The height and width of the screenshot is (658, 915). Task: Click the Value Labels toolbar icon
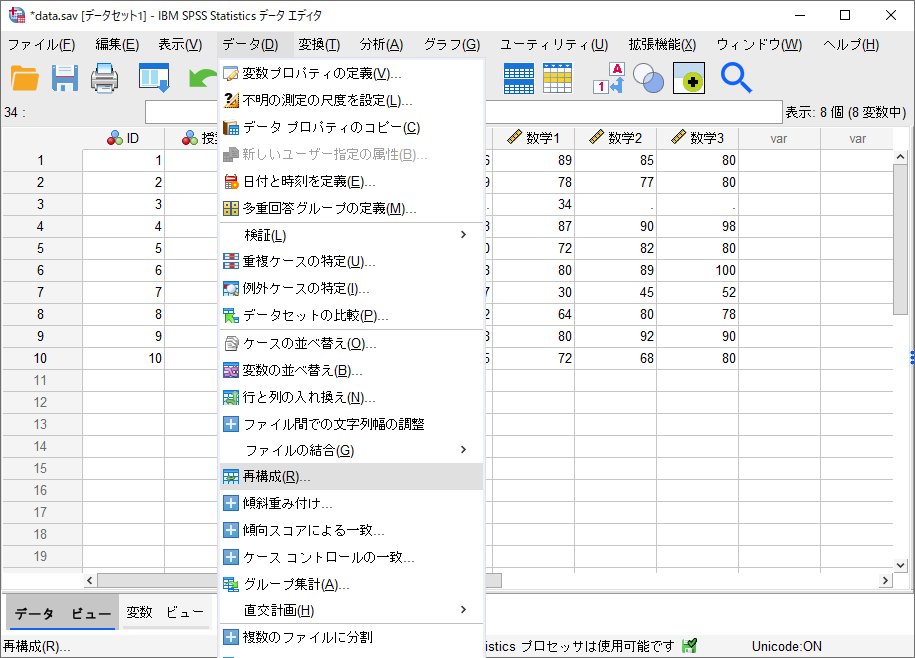pyautogui.click(x=609, y=78)
